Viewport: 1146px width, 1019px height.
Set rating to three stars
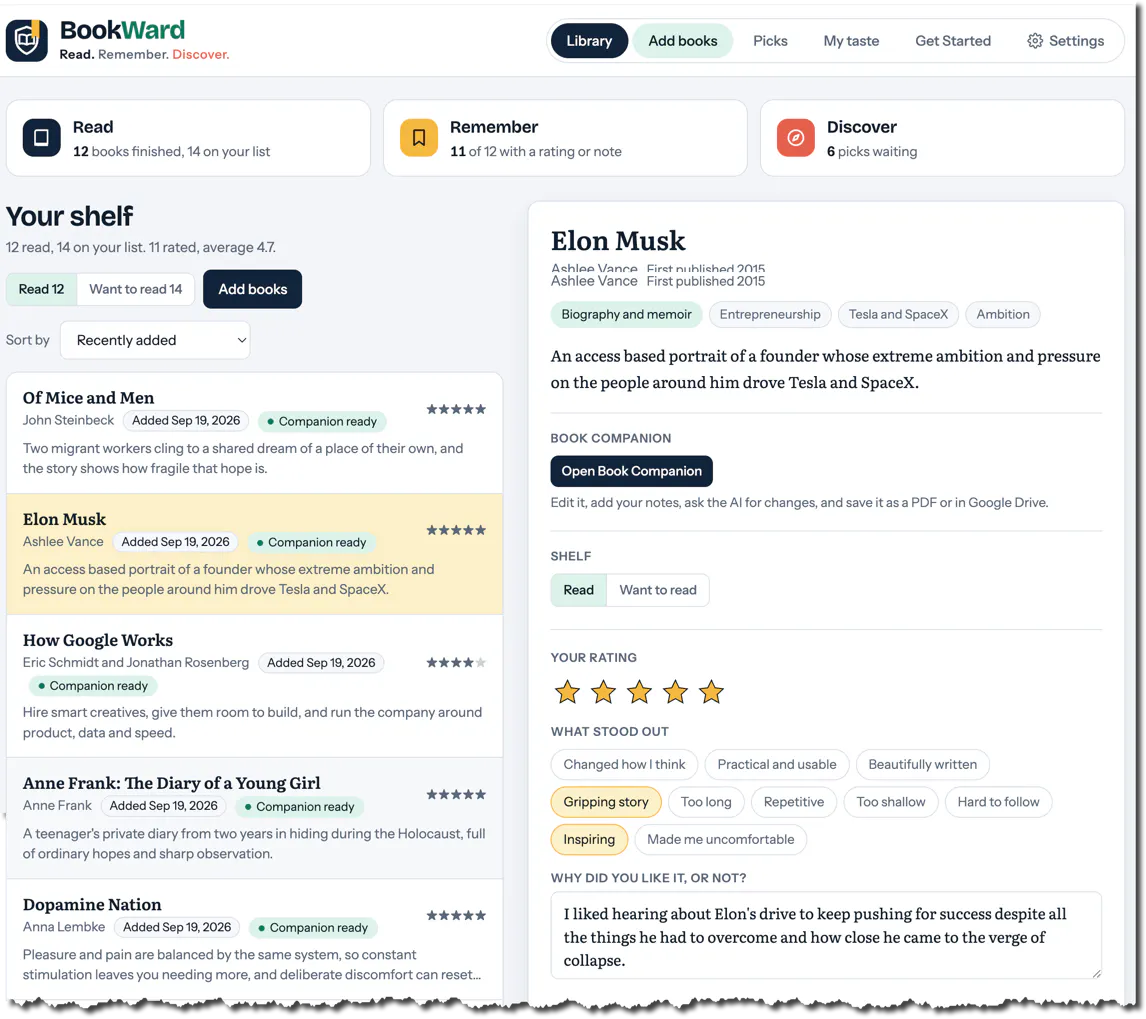click(639, 692)
